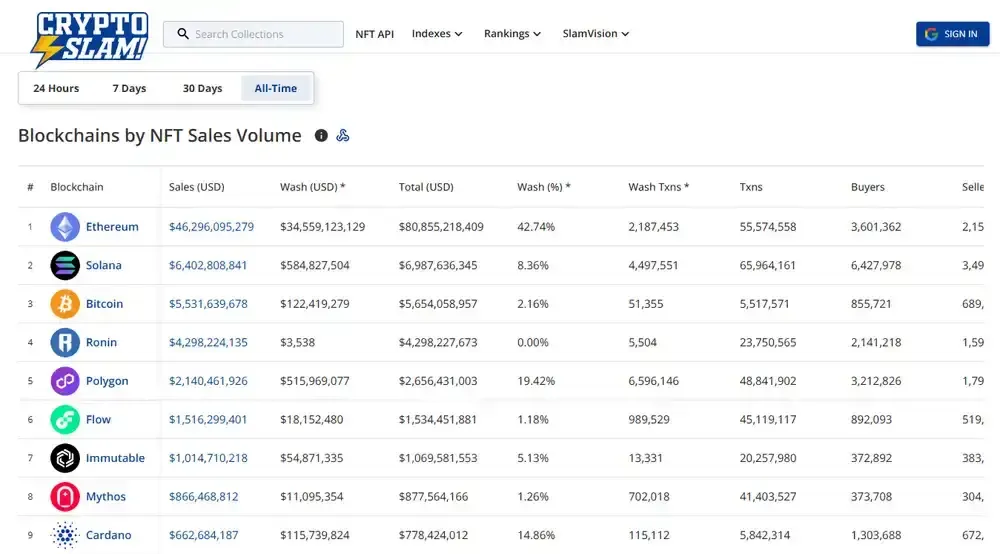This screenshot has width=1000, height=554.
Task: Click Ronin sales value $4,298,224,135
Action: coord(208,342)
